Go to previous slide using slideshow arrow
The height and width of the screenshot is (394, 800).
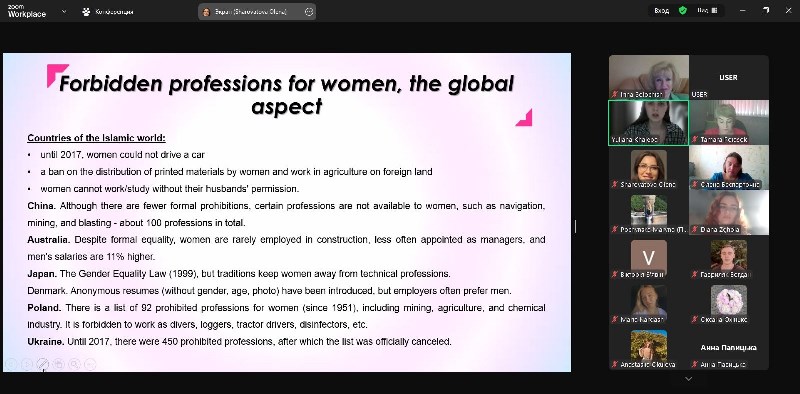pyautogui.click(x=11, y=364)
